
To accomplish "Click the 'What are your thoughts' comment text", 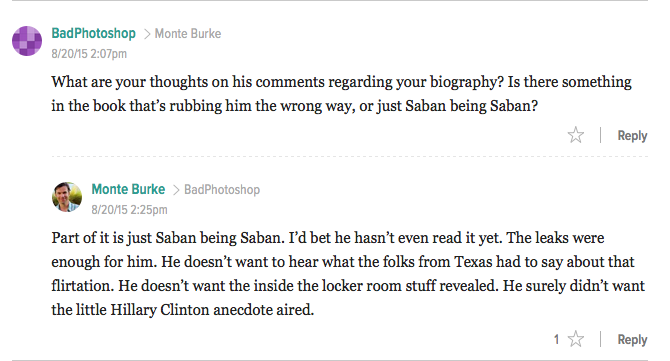I will coord(341,94).
